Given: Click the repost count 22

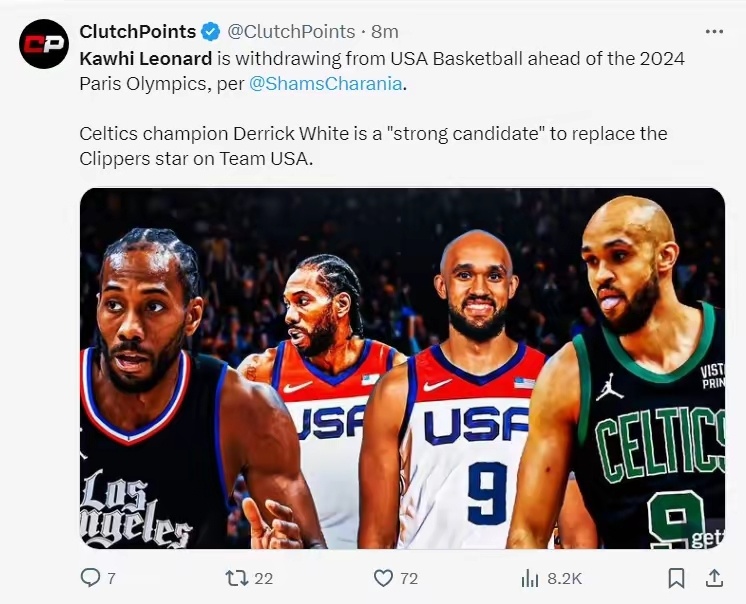Looking at the screenshot, I should (x=263, y=578).
